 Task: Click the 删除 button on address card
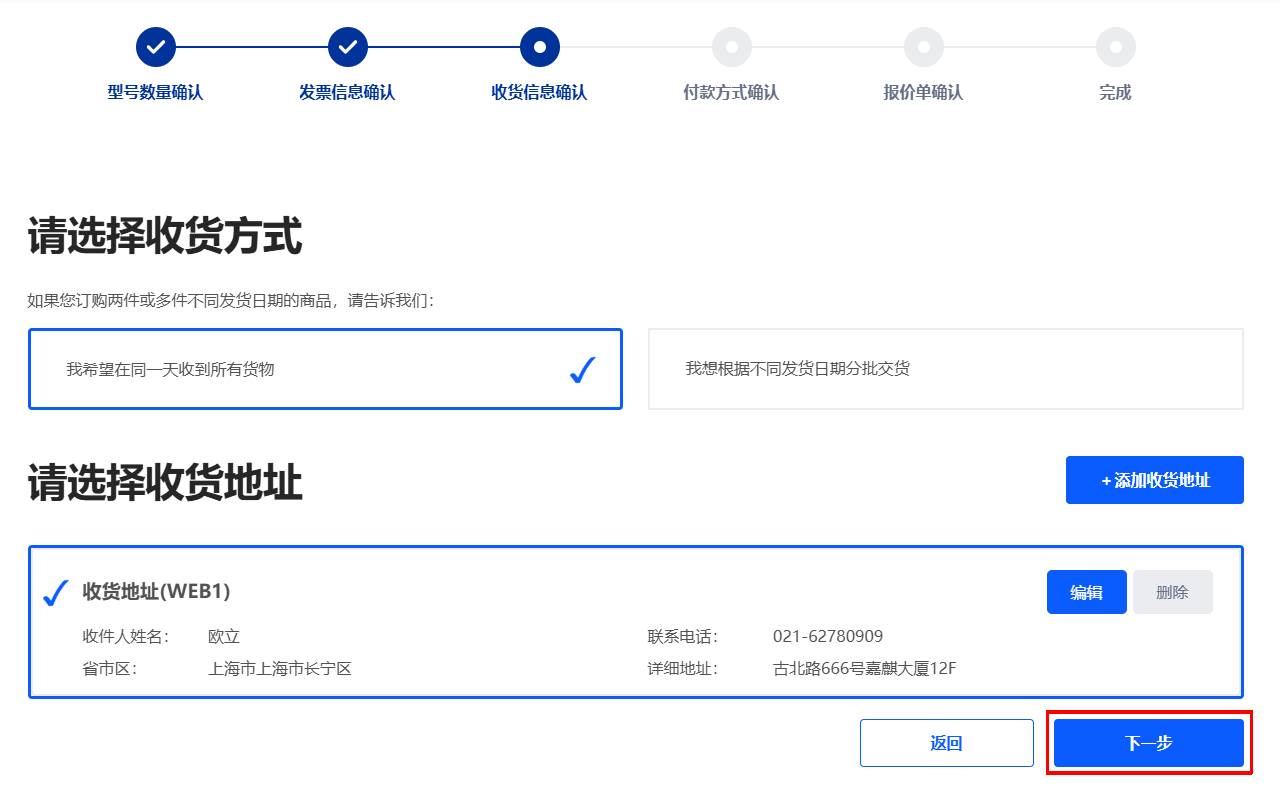click(1172, 592)
